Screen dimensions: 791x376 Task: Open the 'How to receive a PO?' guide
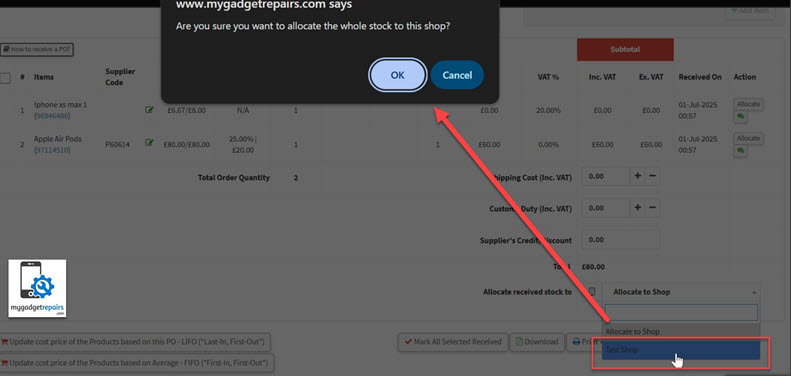[x=37, y=49]
